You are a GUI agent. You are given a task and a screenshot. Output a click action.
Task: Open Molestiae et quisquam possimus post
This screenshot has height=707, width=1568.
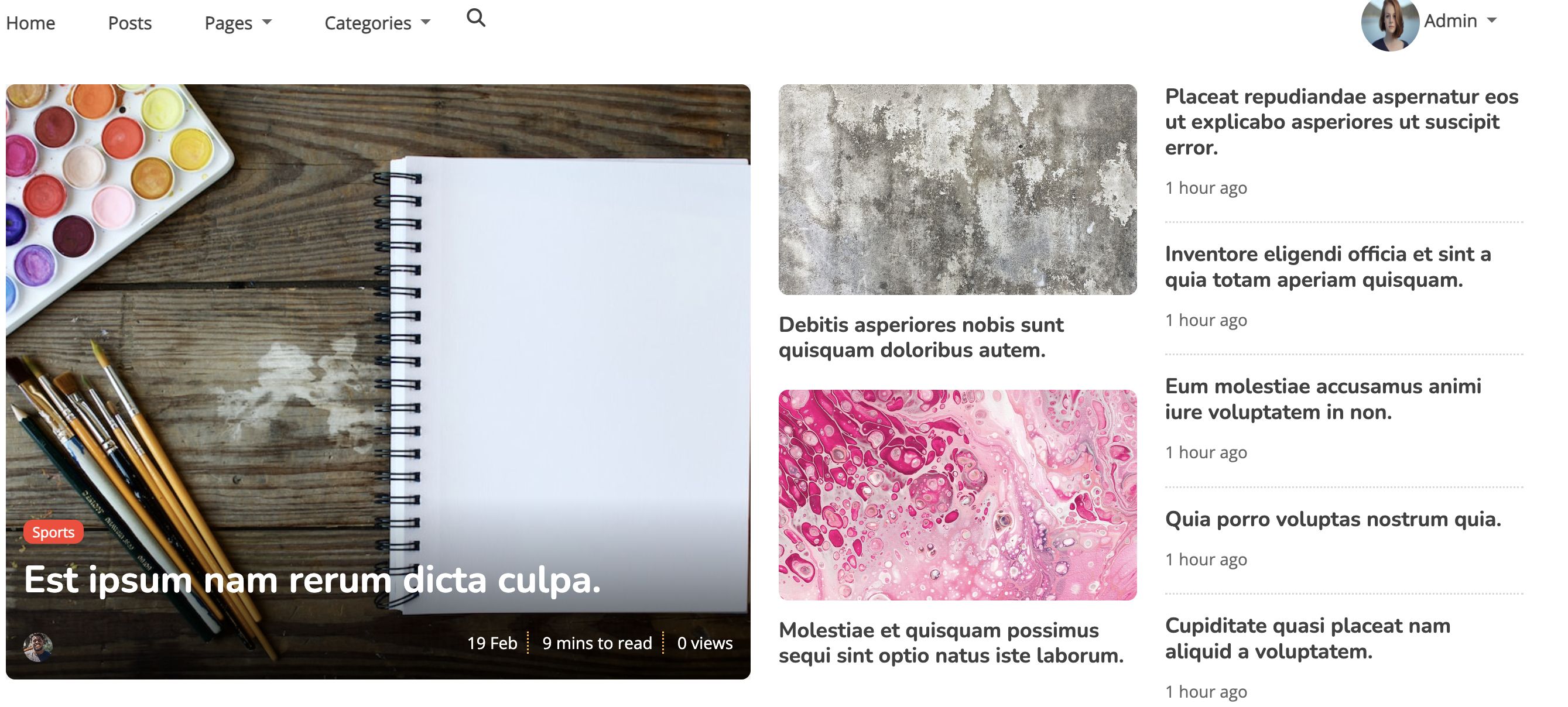951,643
